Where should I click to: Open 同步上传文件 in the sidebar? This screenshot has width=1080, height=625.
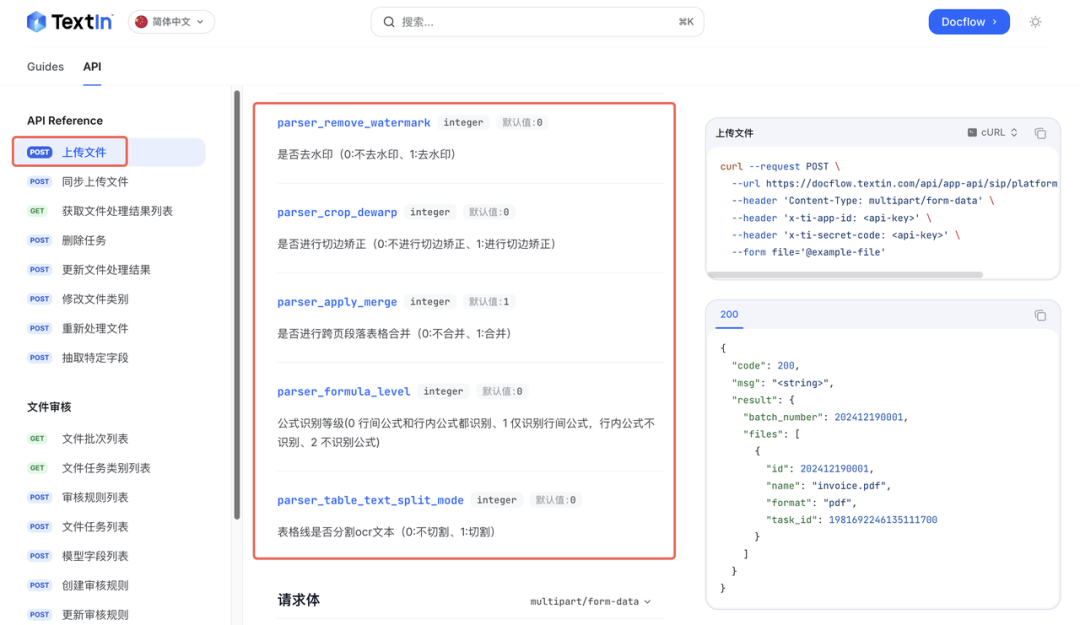[95, 182]
